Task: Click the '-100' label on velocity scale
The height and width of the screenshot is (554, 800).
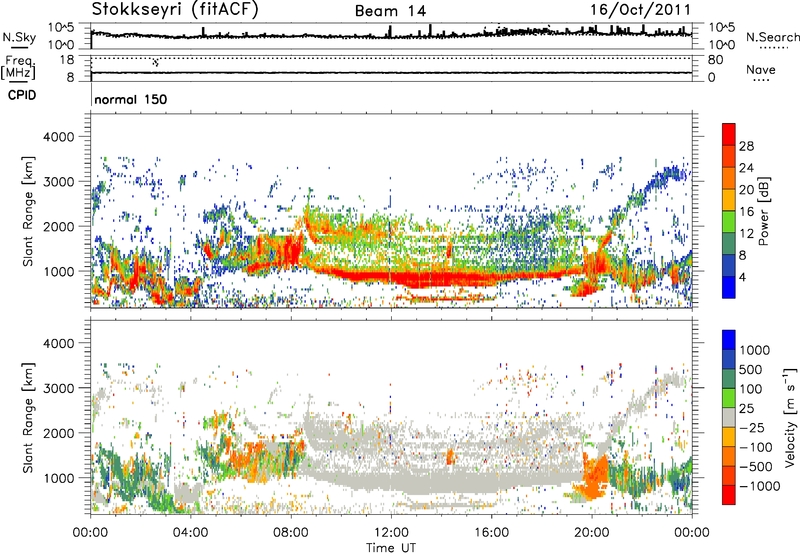Action: (755, 447)
